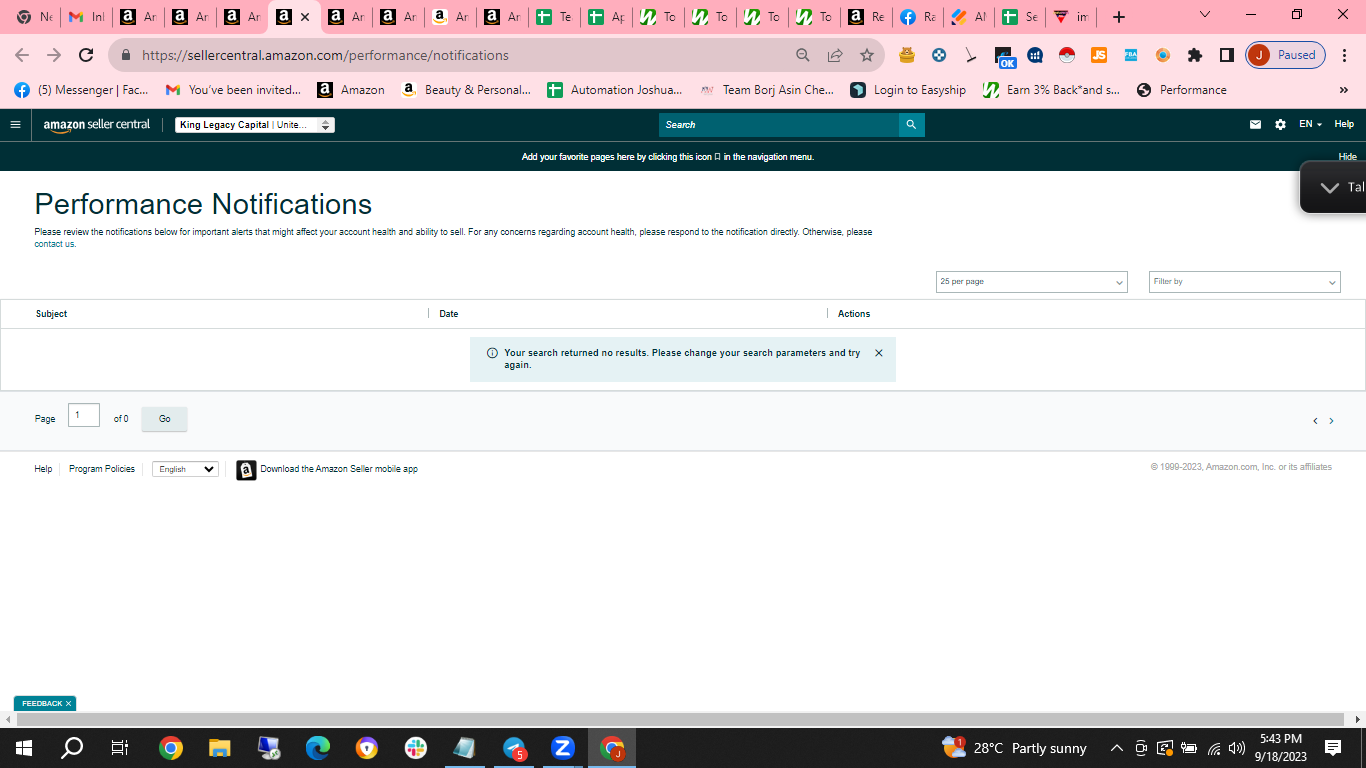Open the Beauty & Personal bookmark
The height and width of the screenshot is (768, 1366).
point(466,90)
